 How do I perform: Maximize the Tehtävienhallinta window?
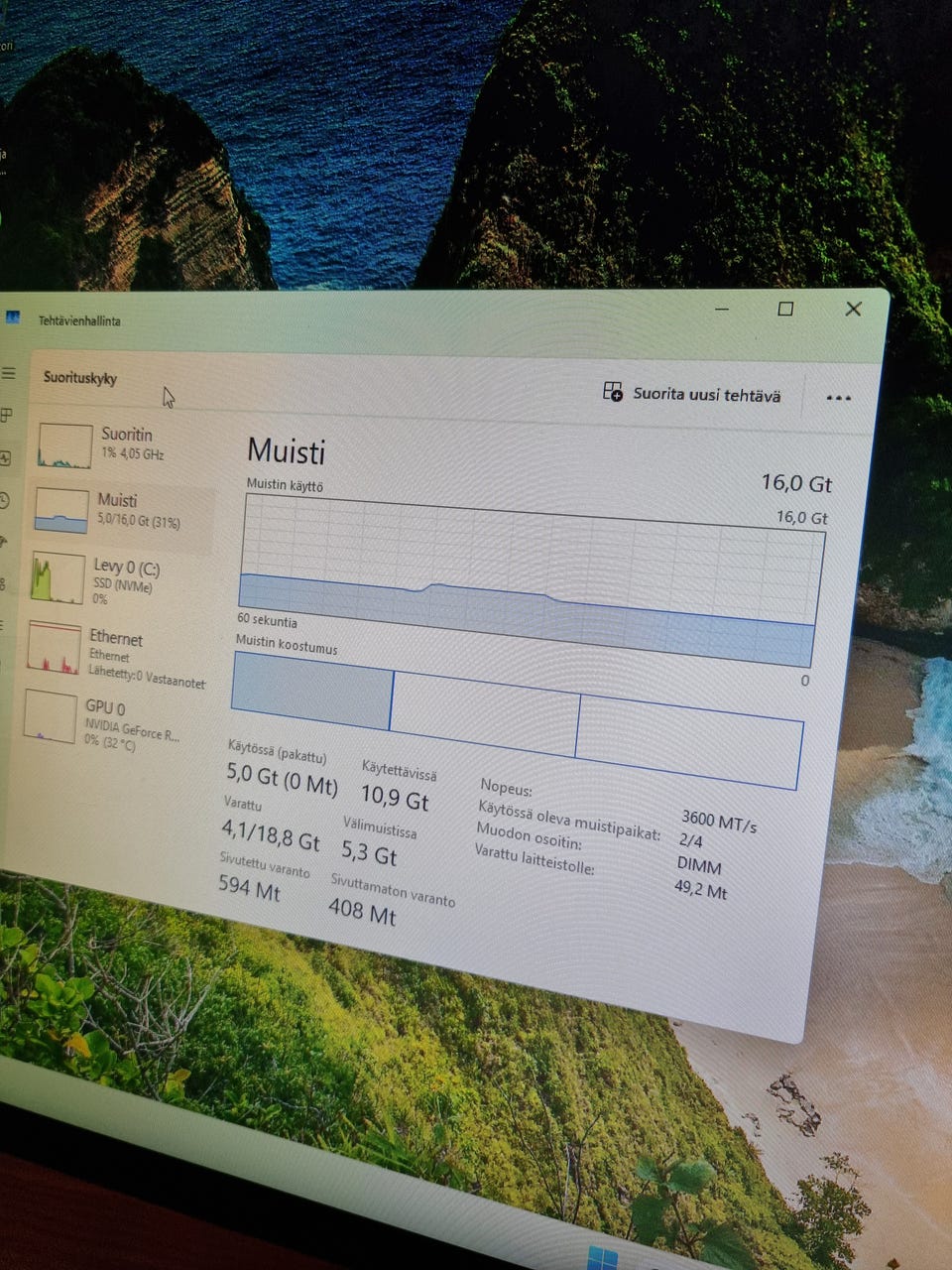(785, 309)
